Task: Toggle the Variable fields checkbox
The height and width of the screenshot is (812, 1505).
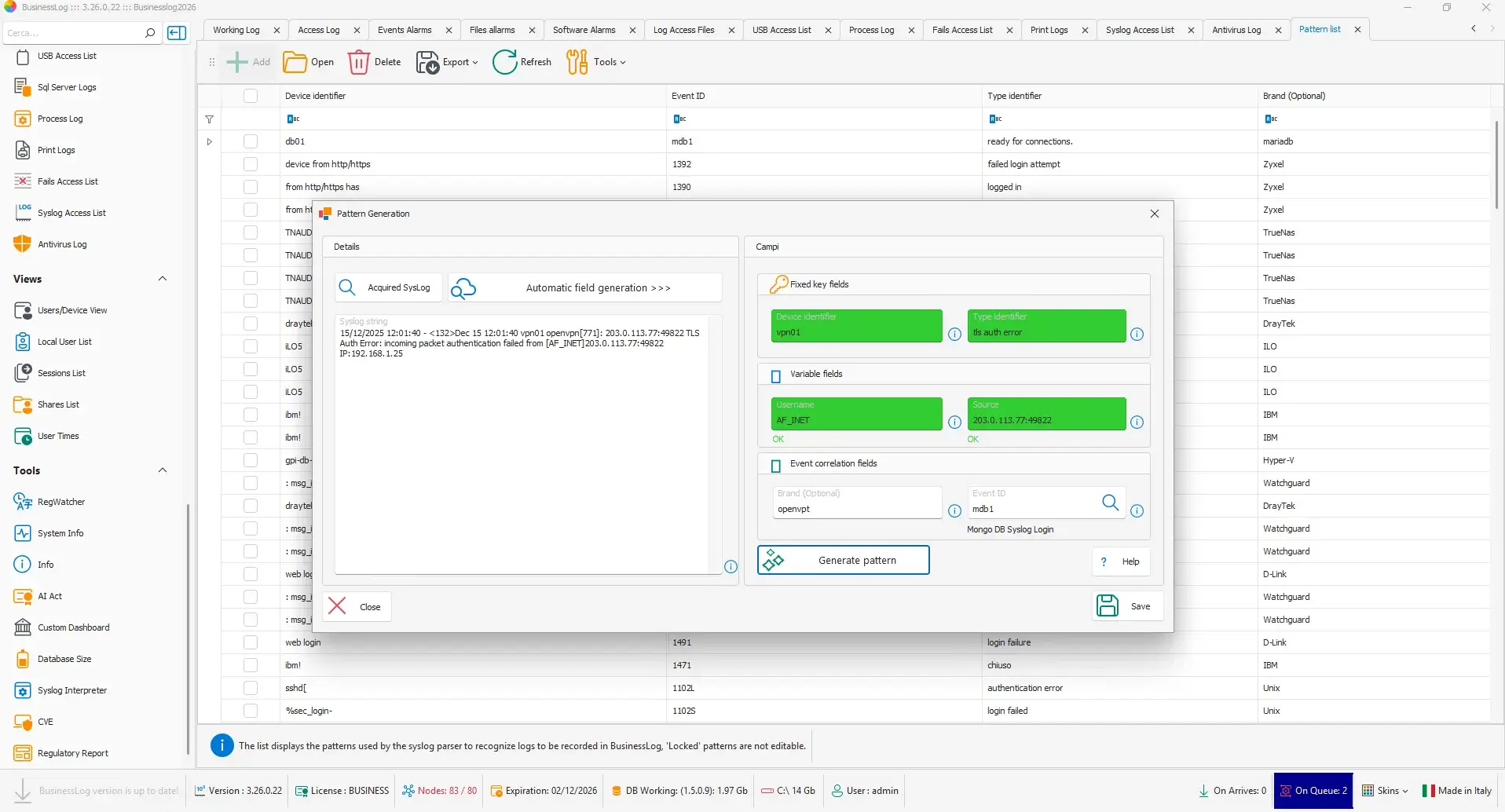Action: click(x=776, y=376)
